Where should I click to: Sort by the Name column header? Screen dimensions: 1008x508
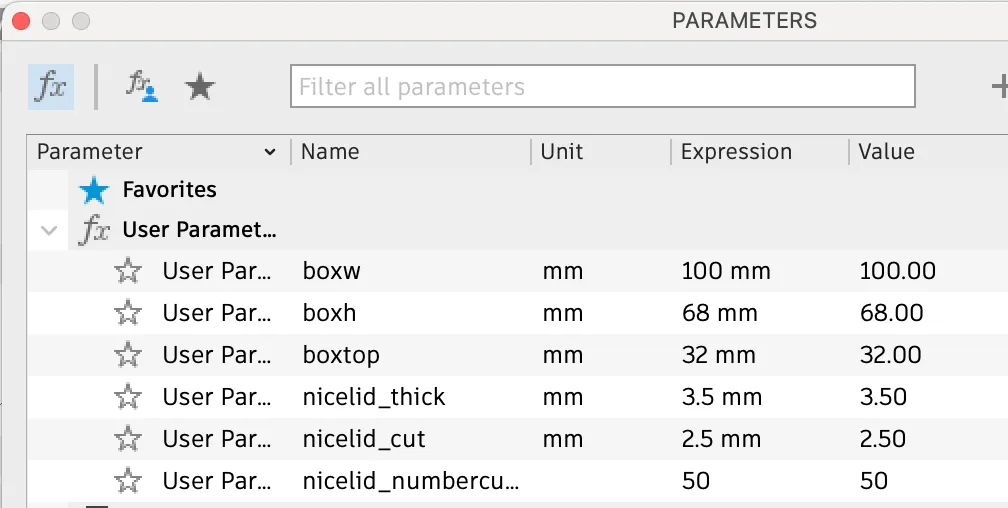330,152
